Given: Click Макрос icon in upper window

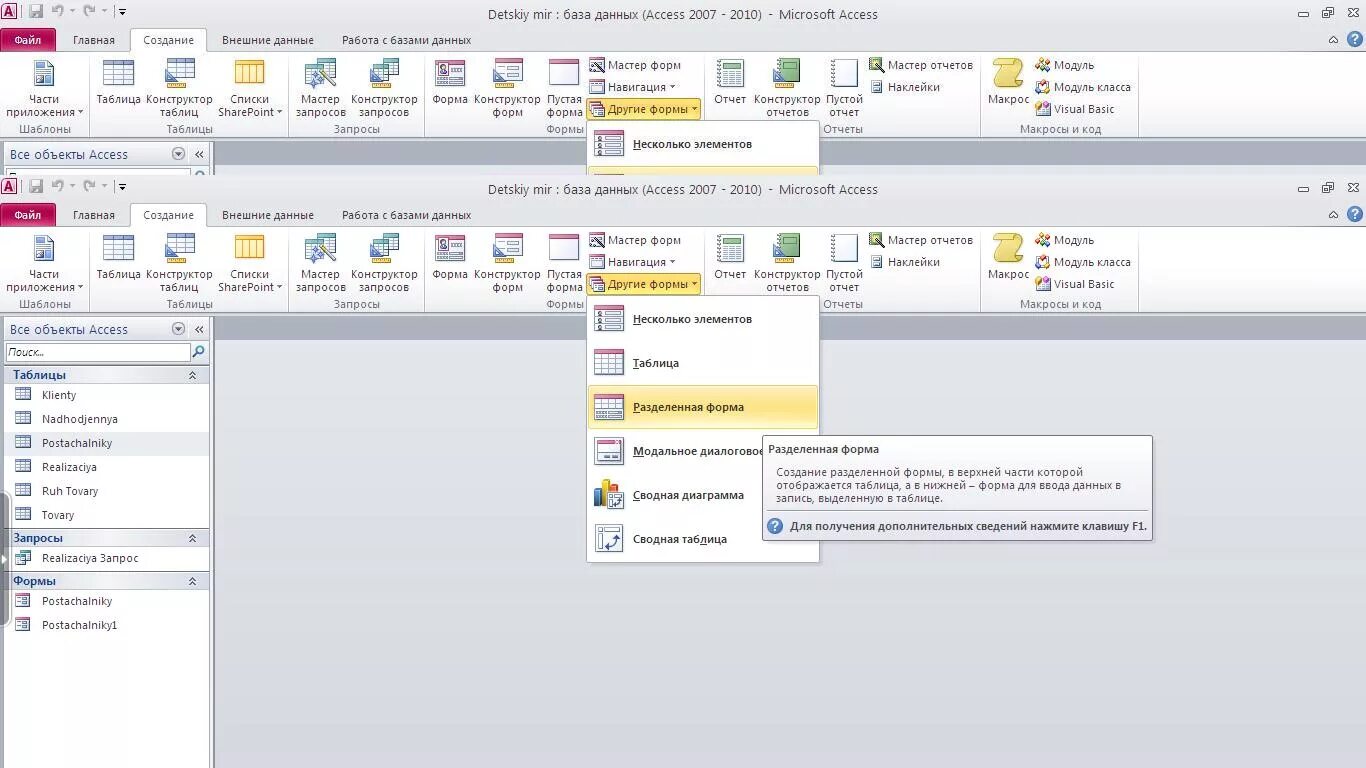Looking at the screenshot, I should tap(1008, 82).
